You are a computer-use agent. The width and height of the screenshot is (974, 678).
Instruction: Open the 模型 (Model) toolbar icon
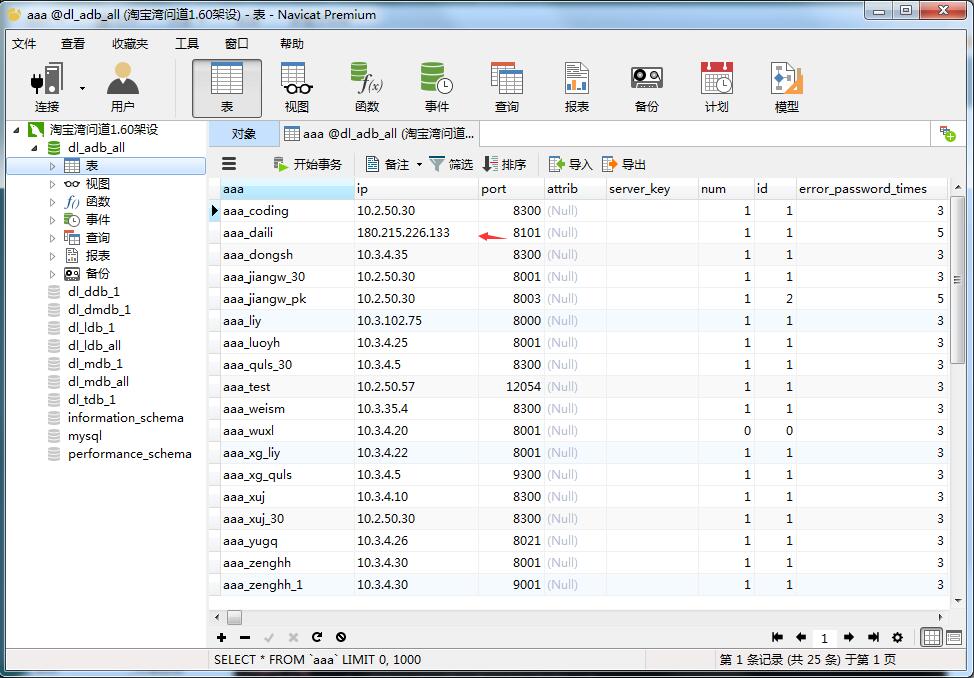click(x=786, y=88)
